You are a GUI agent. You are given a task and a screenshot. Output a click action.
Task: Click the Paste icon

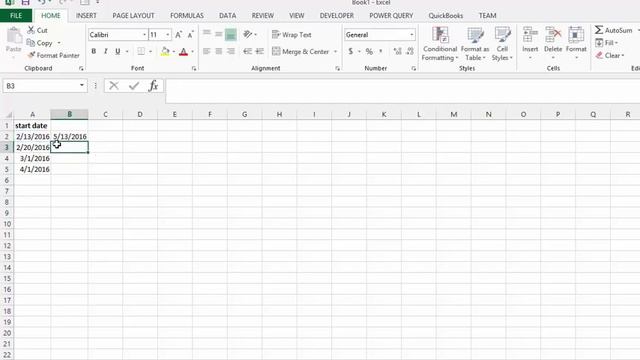pyautogui.click(x=13, y=37)
